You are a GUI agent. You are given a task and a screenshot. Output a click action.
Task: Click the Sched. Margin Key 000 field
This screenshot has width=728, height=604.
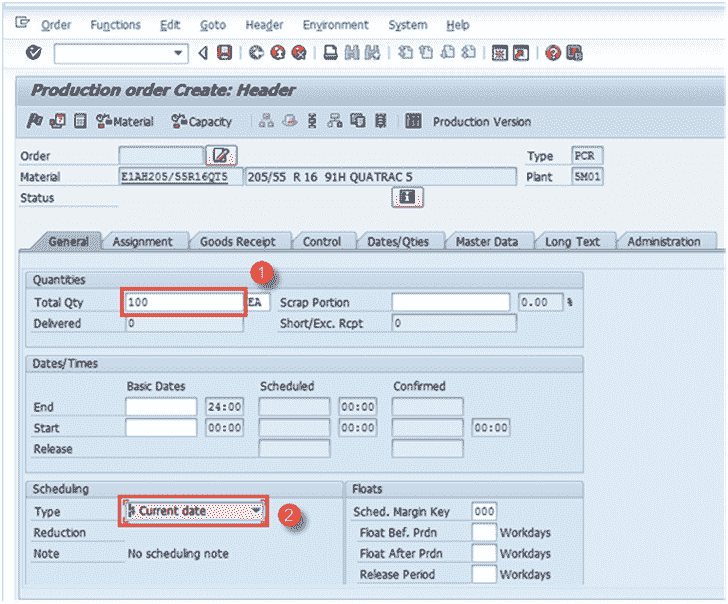coord(484,511)
